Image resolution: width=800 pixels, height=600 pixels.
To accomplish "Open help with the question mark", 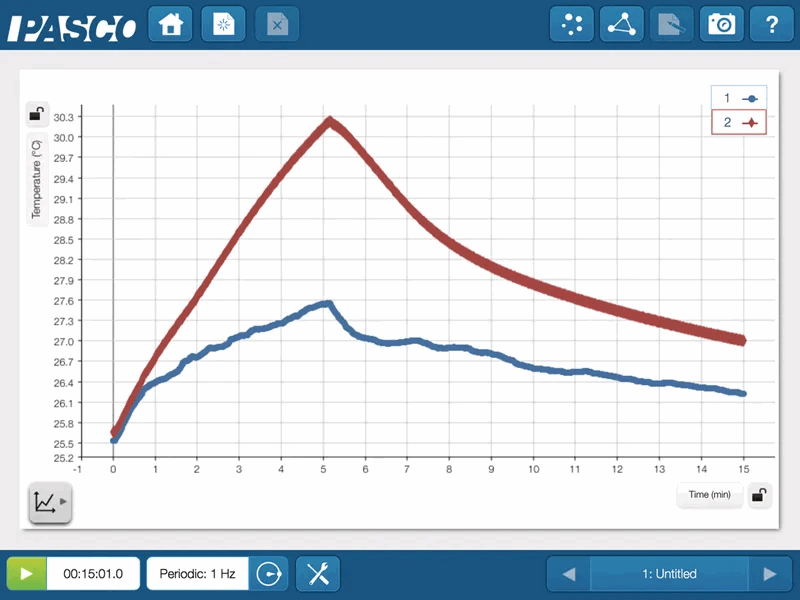I will pyautogui.click(x=771, y=25).
